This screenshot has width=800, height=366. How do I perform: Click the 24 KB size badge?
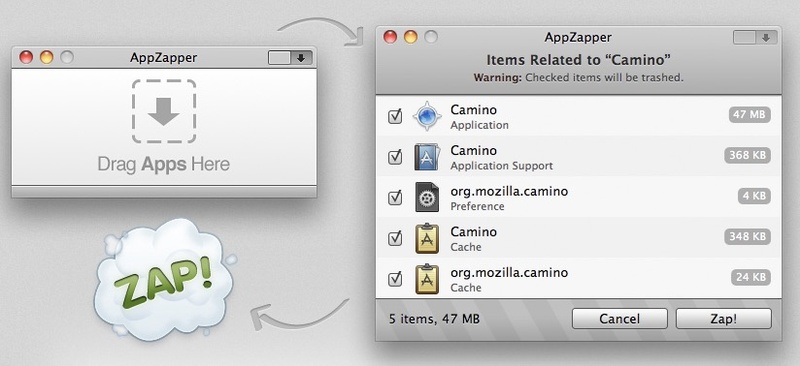point(751,277)
